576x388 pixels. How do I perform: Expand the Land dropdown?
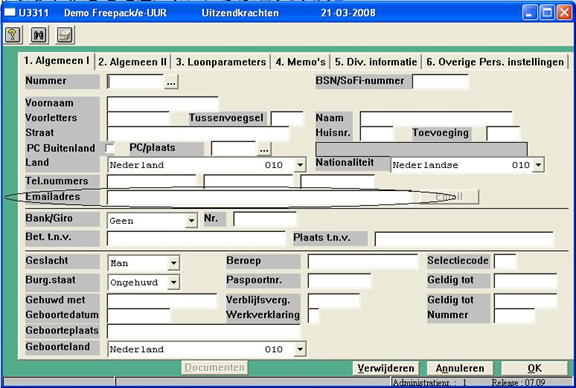click(x=300, y=165)
